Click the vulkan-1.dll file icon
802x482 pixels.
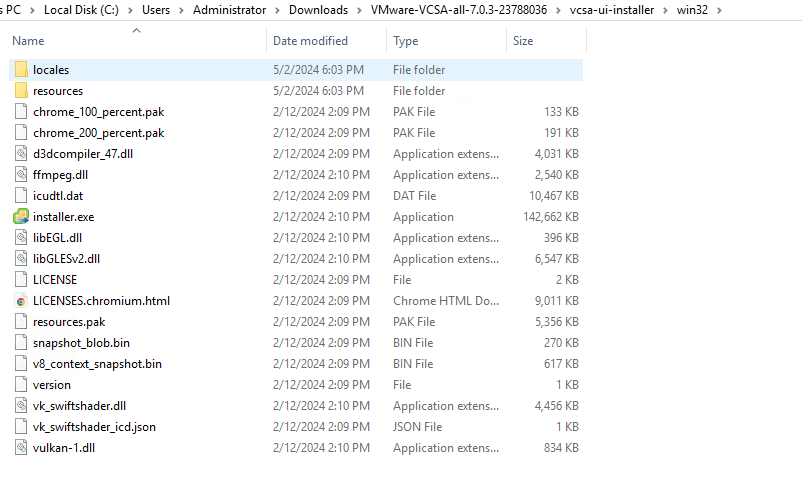click(21, 448)
